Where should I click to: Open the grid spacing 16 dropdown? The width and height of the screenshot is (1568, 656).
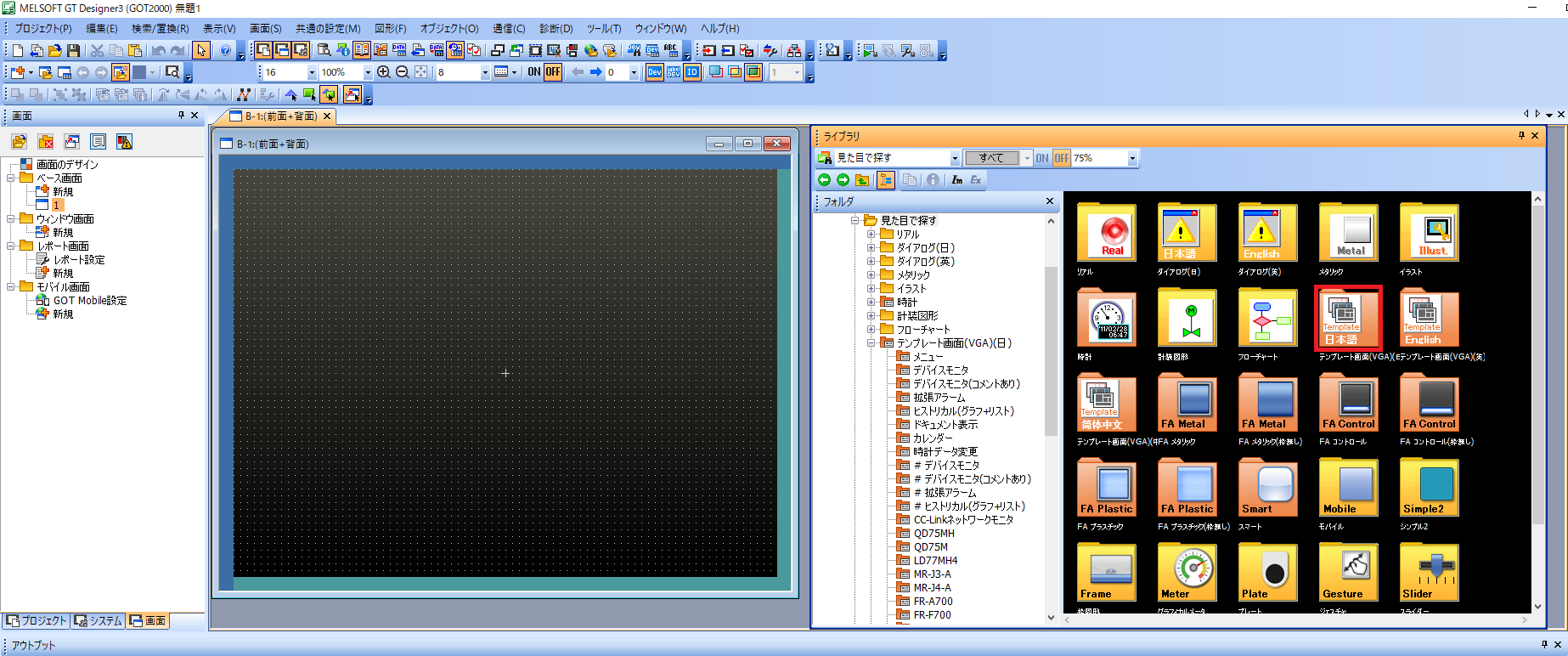(312, 72)
